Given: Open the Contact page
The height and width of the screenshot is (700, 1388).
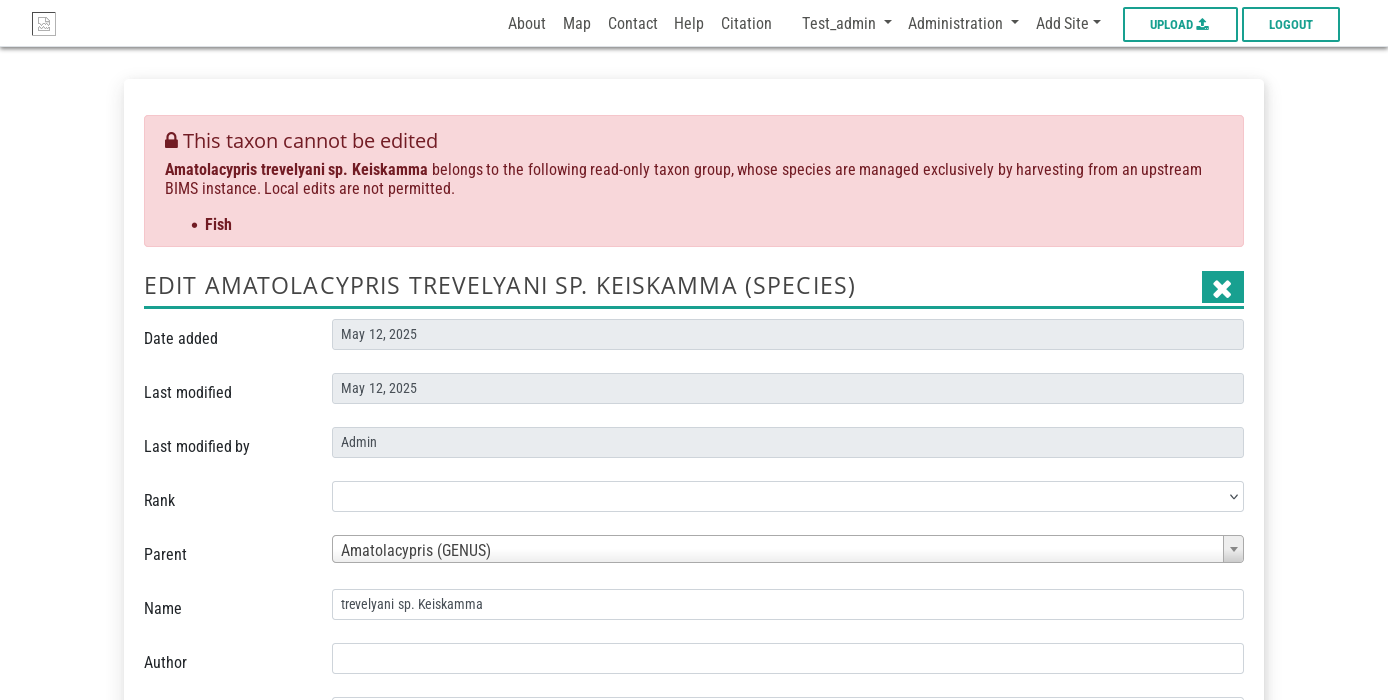Looking at the screenshot, I should point(633,23).
